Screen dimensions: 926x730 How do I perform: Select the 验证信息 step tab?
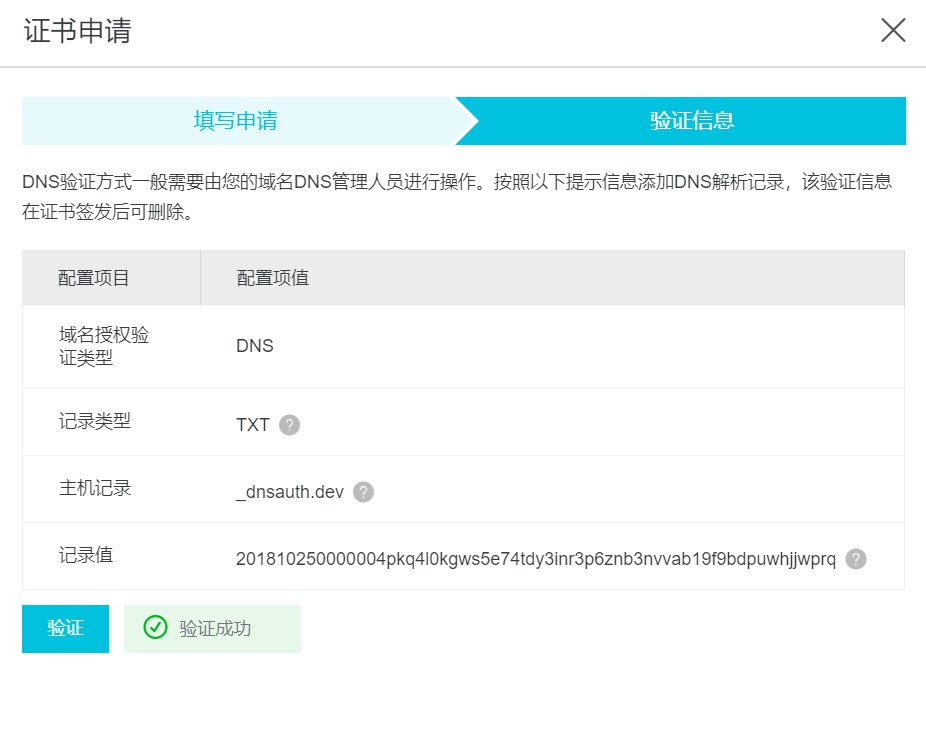(692, 121)
